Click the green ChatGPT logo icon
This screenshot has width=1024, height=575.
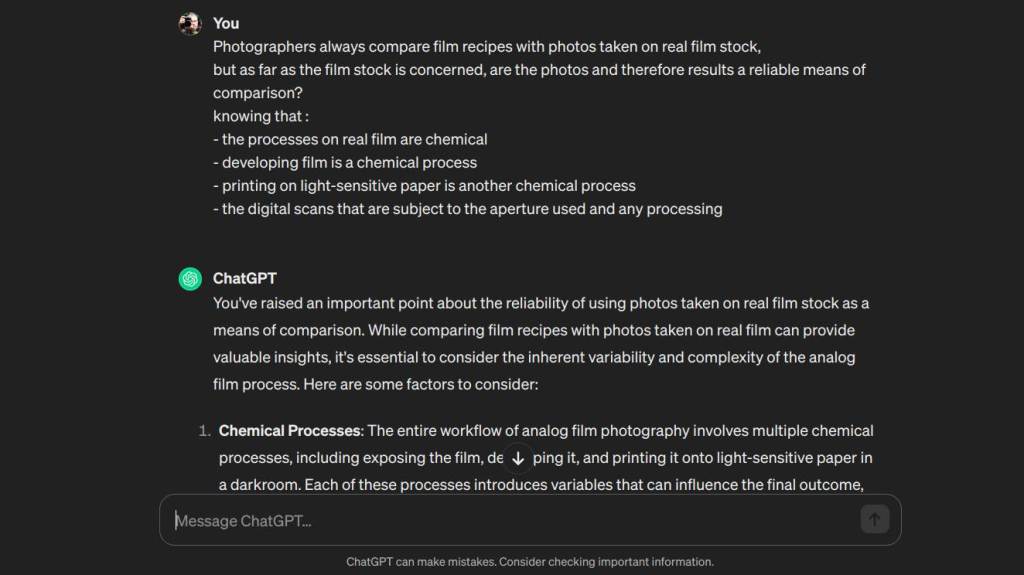pos(190,279)
